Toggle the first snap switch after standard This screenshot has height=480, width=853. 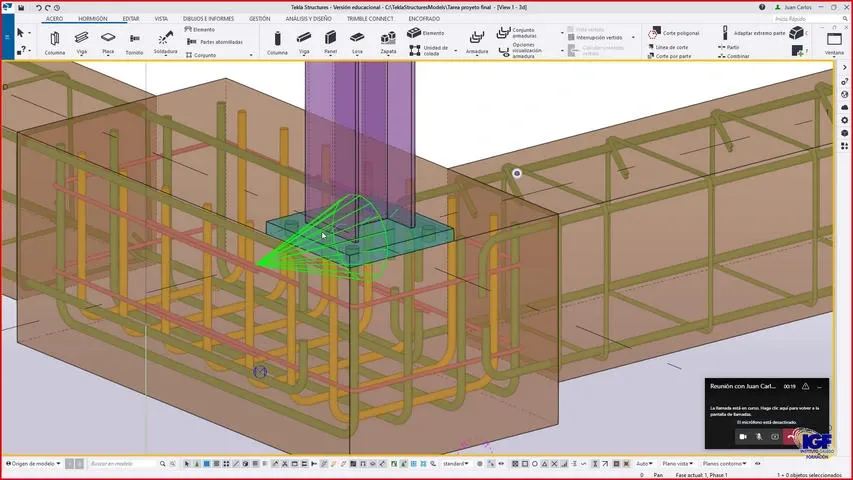click(x=480, y=464)
